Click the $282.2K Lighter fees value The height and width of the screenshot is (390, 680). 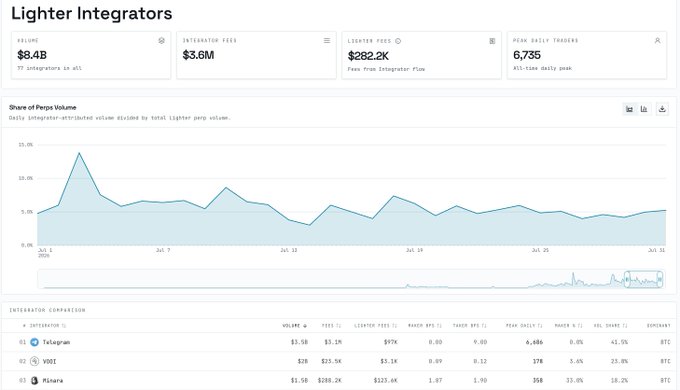point(368,56)
